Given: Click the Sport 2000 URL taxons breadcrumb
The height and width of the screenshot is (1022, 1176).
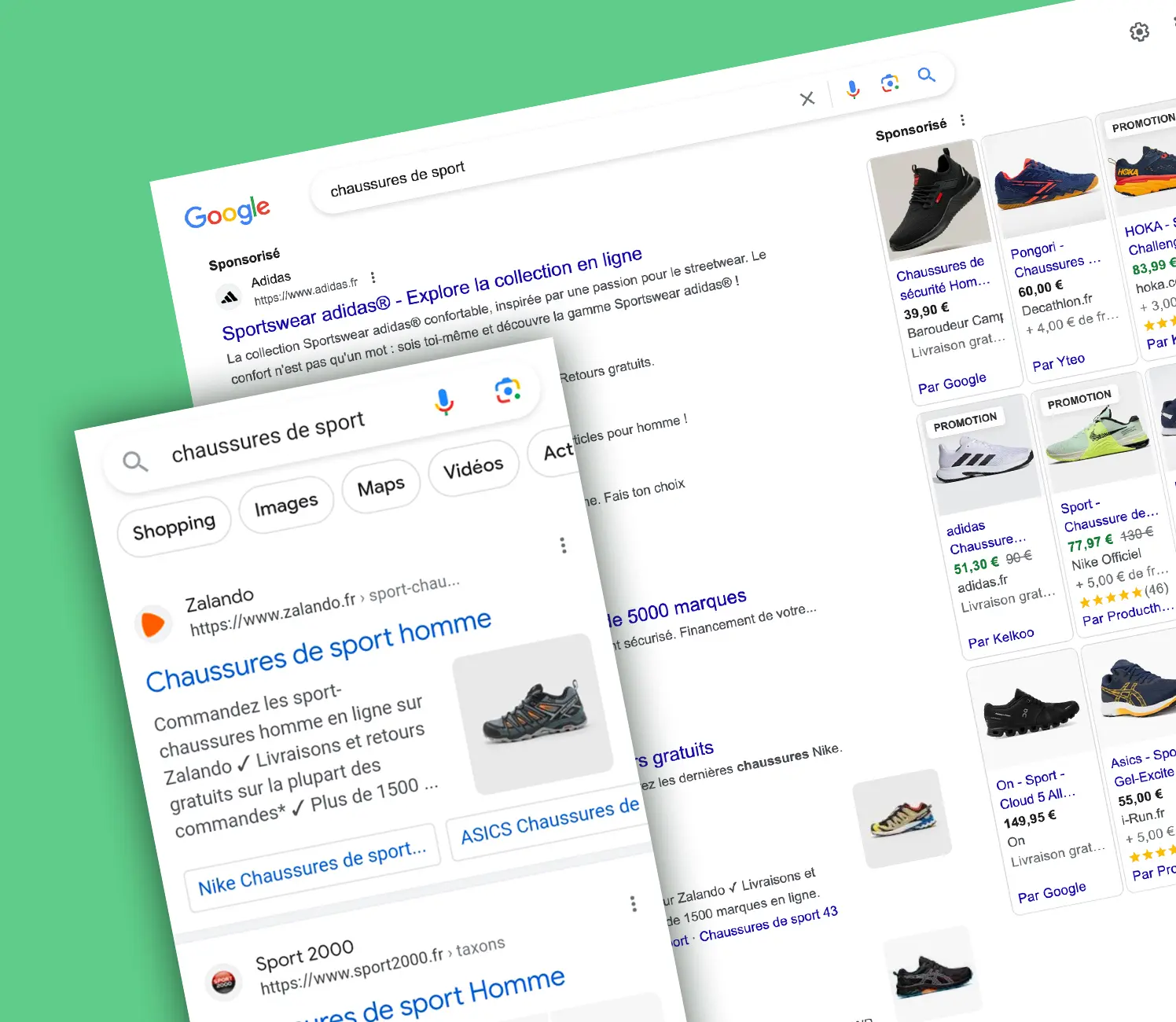Looking at the screenshot, I should (382, 965).
